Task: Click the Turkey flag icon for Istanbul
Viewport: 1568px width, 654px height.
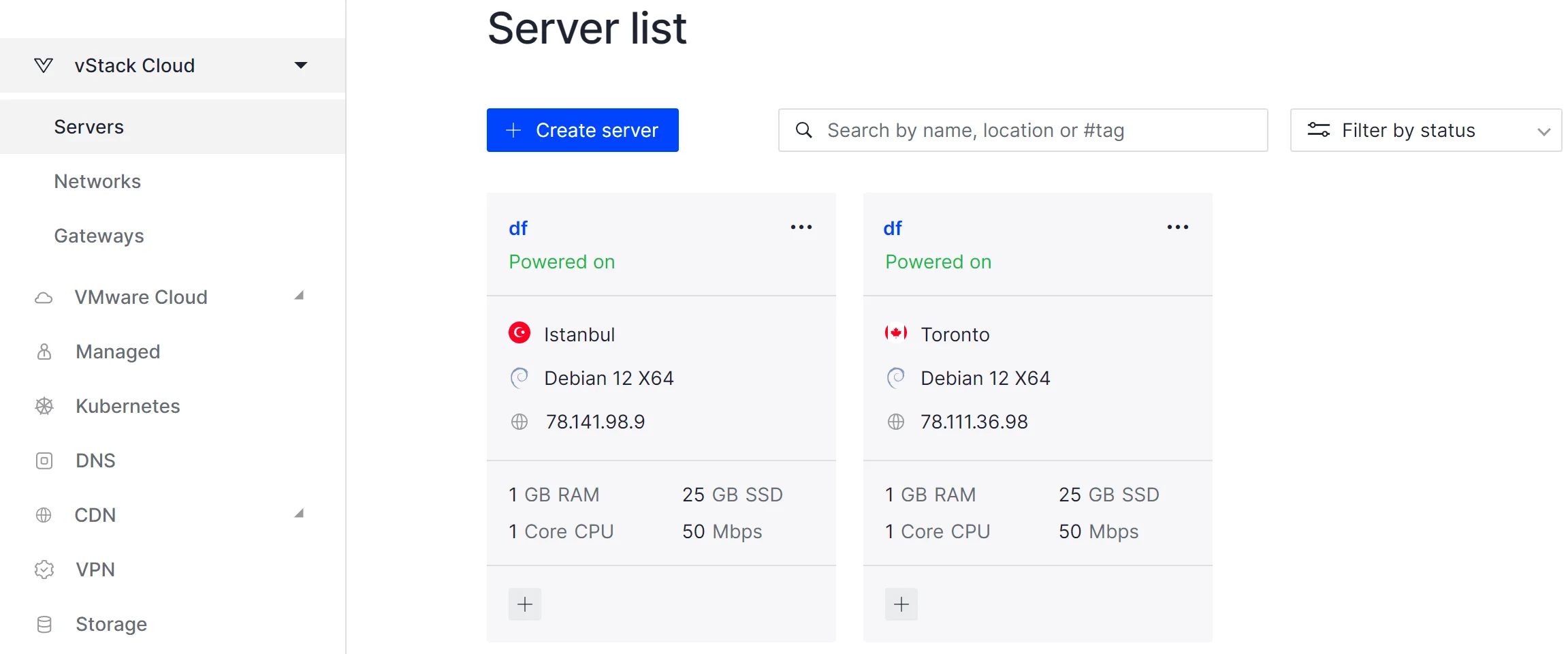Action: point(519,333)
